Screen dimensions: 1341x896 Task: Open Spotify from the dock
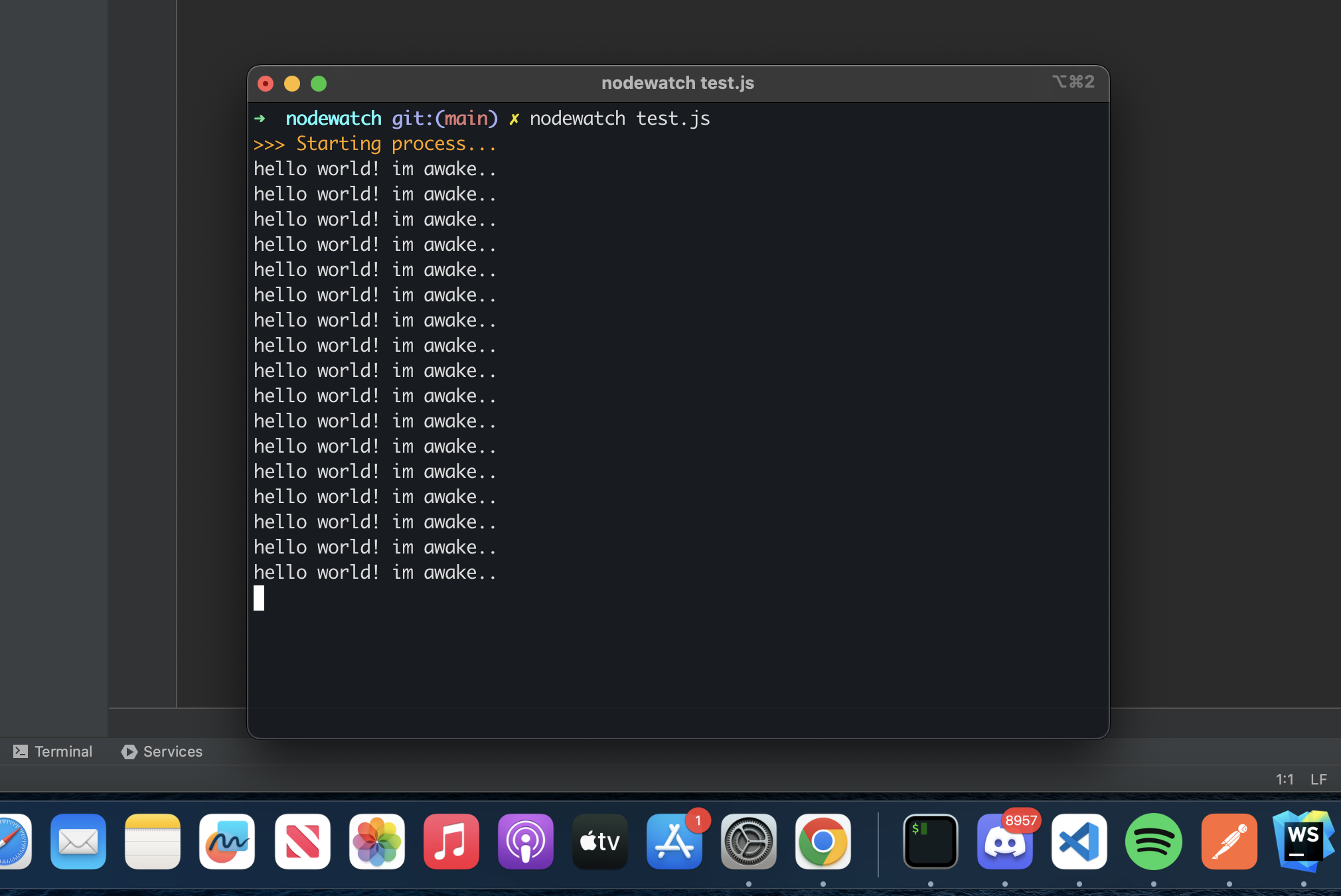pos(1154,842)
